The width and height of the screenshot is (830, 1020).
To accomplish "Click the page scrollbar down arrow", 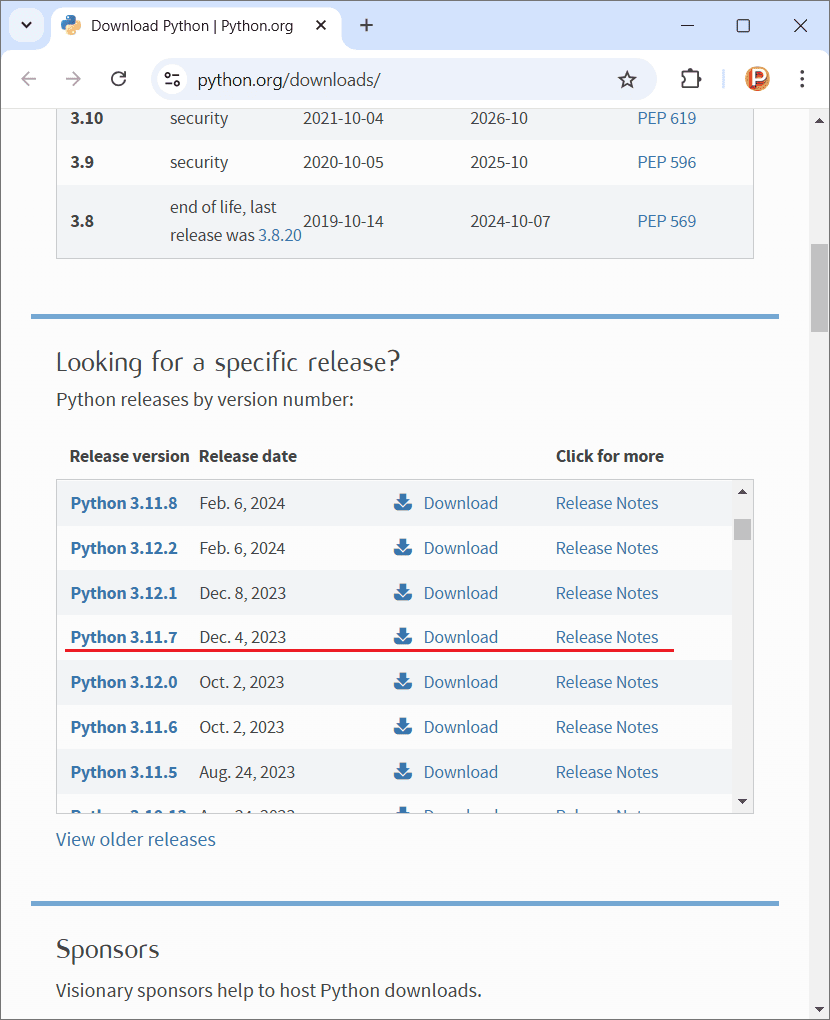I will point(820,1010).
